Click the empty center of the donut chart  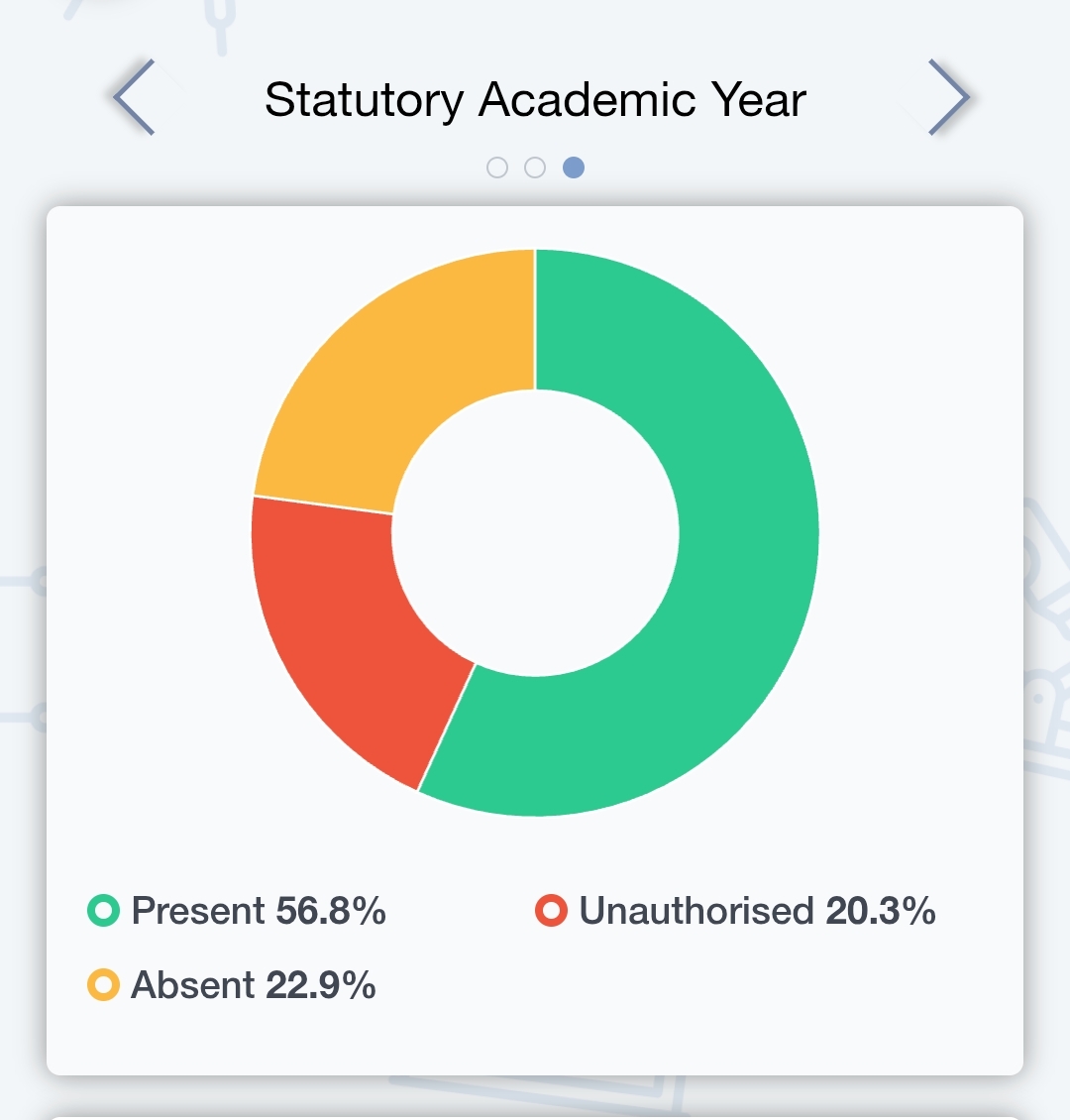(535, 533)
